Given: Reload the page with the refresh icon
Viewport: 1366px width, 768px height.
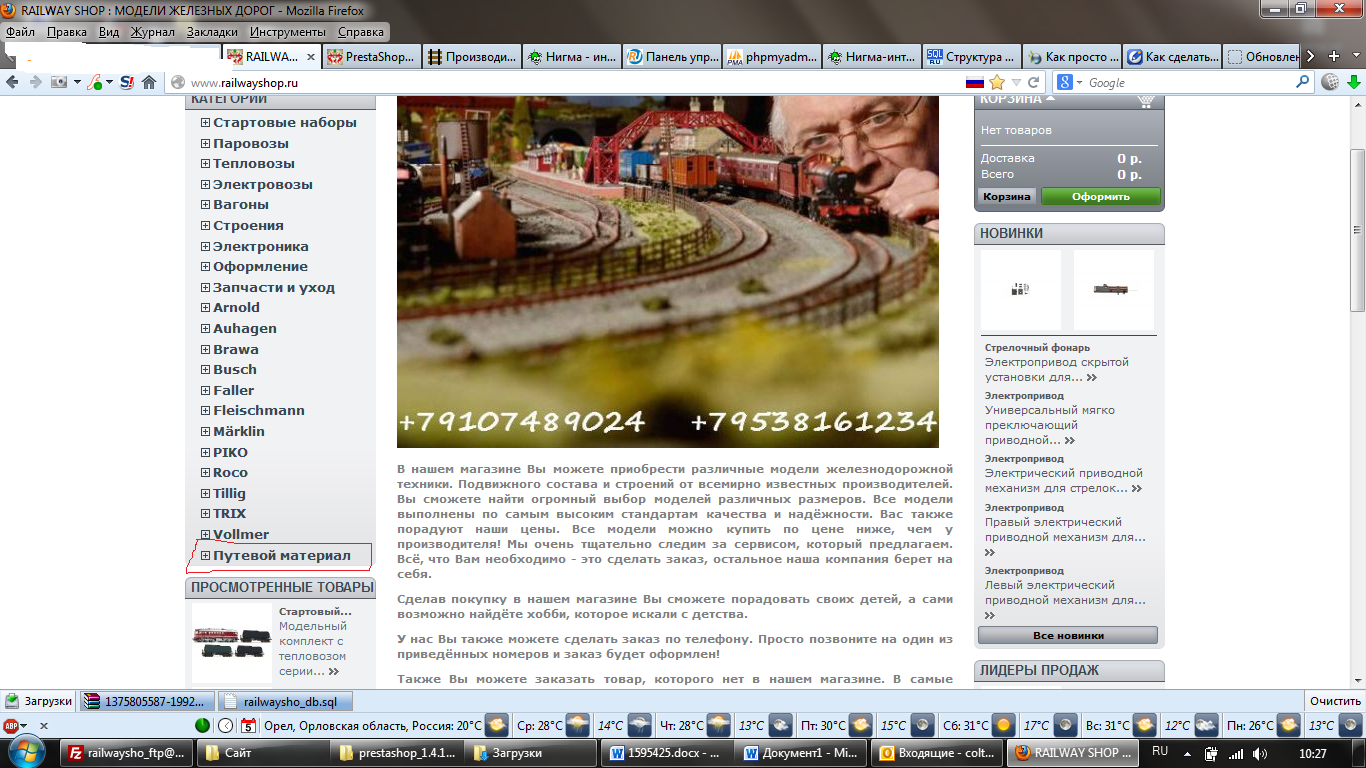Looking at the screenshot, I should pyautogui.click(x=1034, y=82).
